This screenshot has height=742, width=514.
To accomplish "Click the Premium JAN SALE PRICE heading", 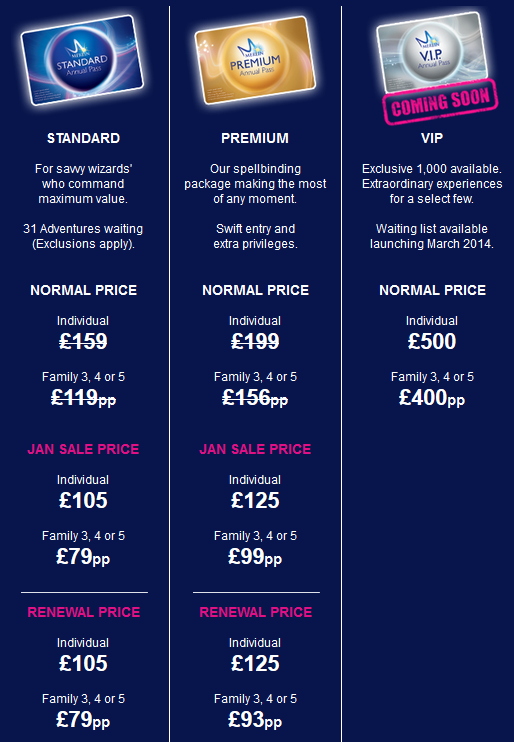I will 256,449.
